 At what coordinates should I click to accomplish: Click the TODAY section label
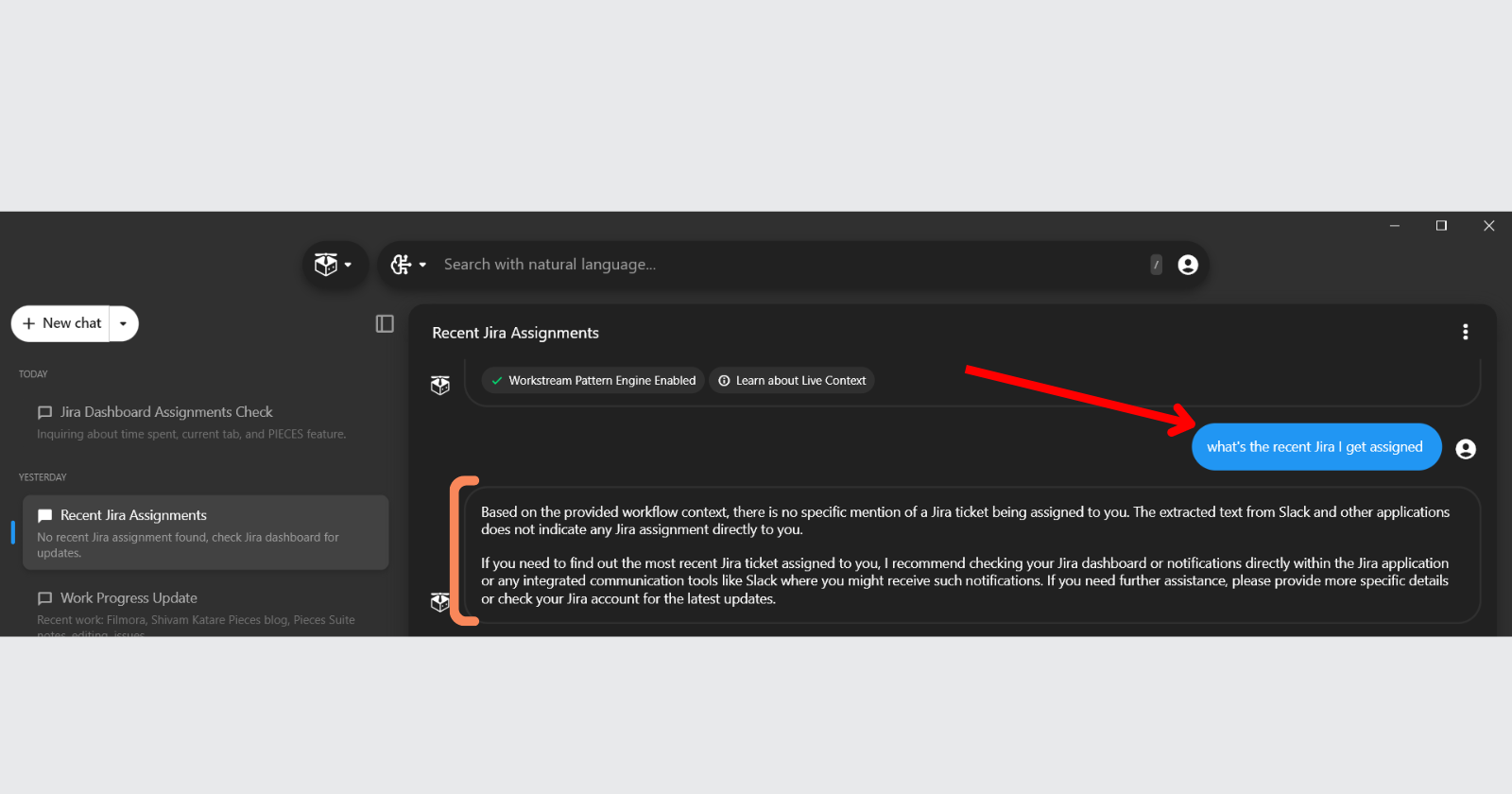pyautogui.click(x=33, y=374)
